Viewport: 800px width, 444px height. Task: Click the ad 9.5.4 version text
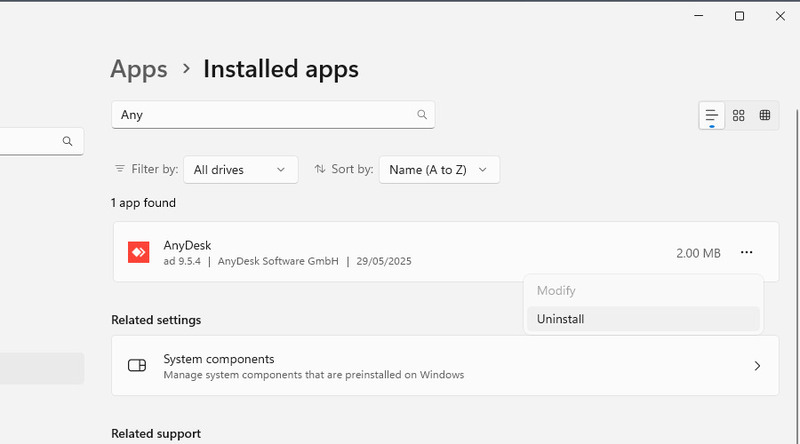tap(182, 261)
